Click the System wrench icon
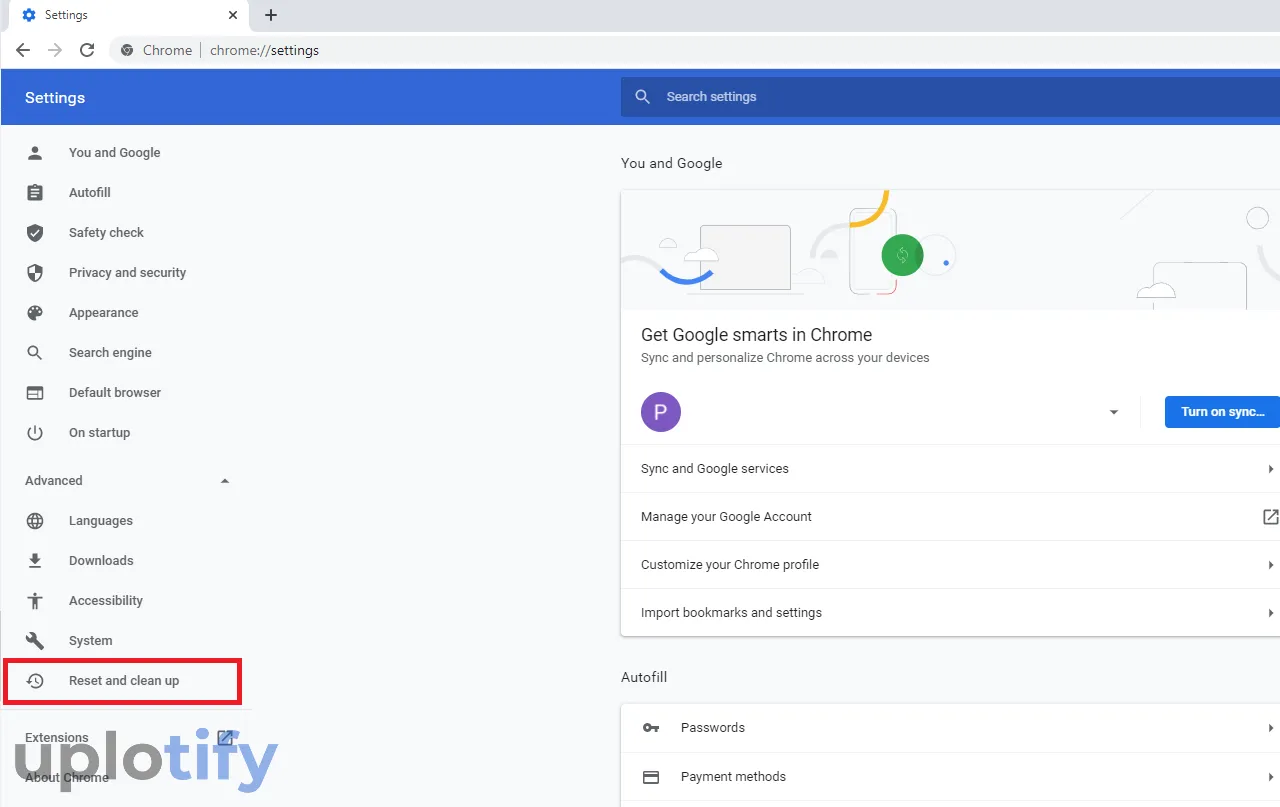The width and height of the screenshot is (1280, 807). tap(35, 641)
